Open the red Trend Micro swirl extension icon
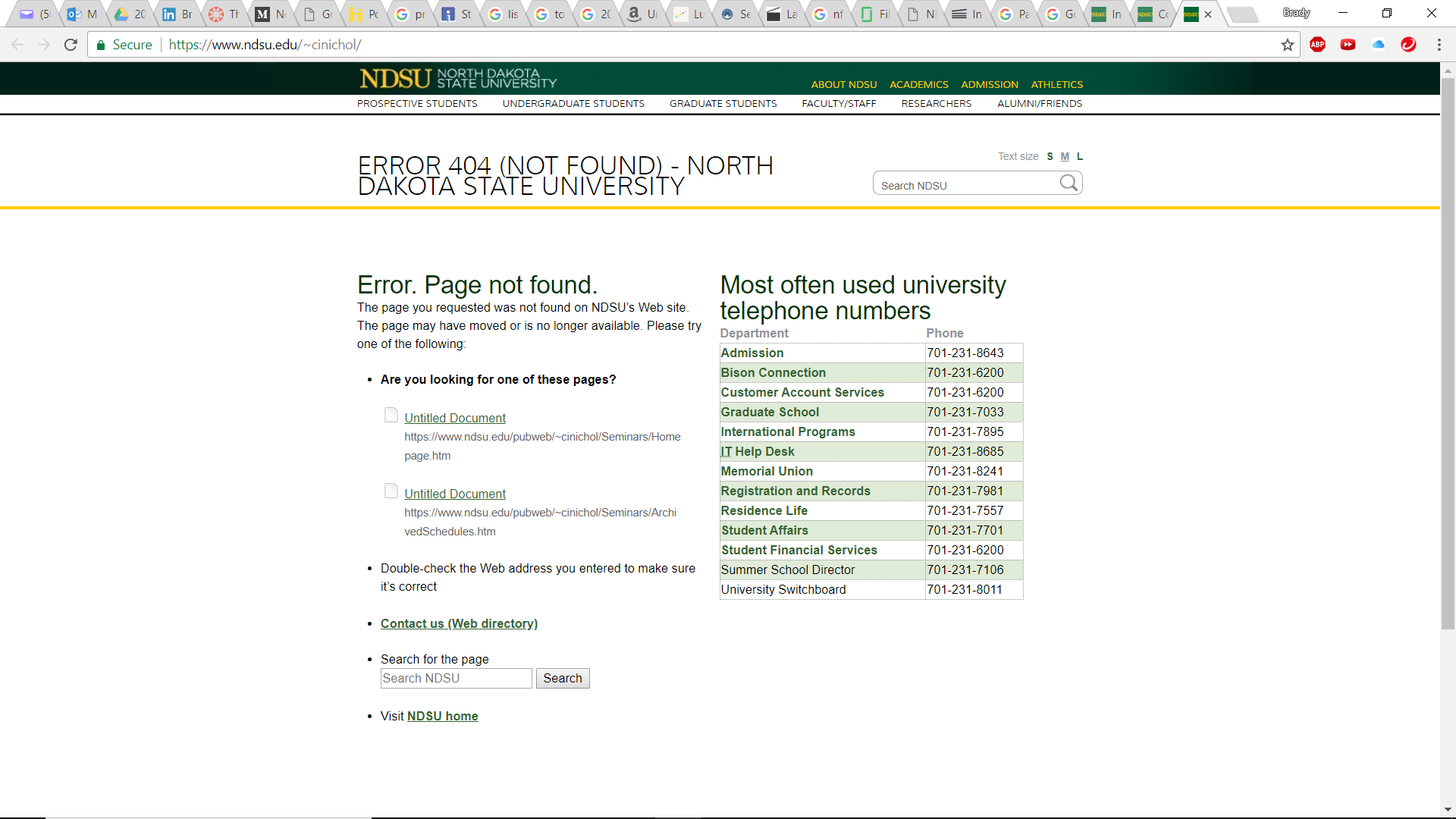 pos(1408,45)
